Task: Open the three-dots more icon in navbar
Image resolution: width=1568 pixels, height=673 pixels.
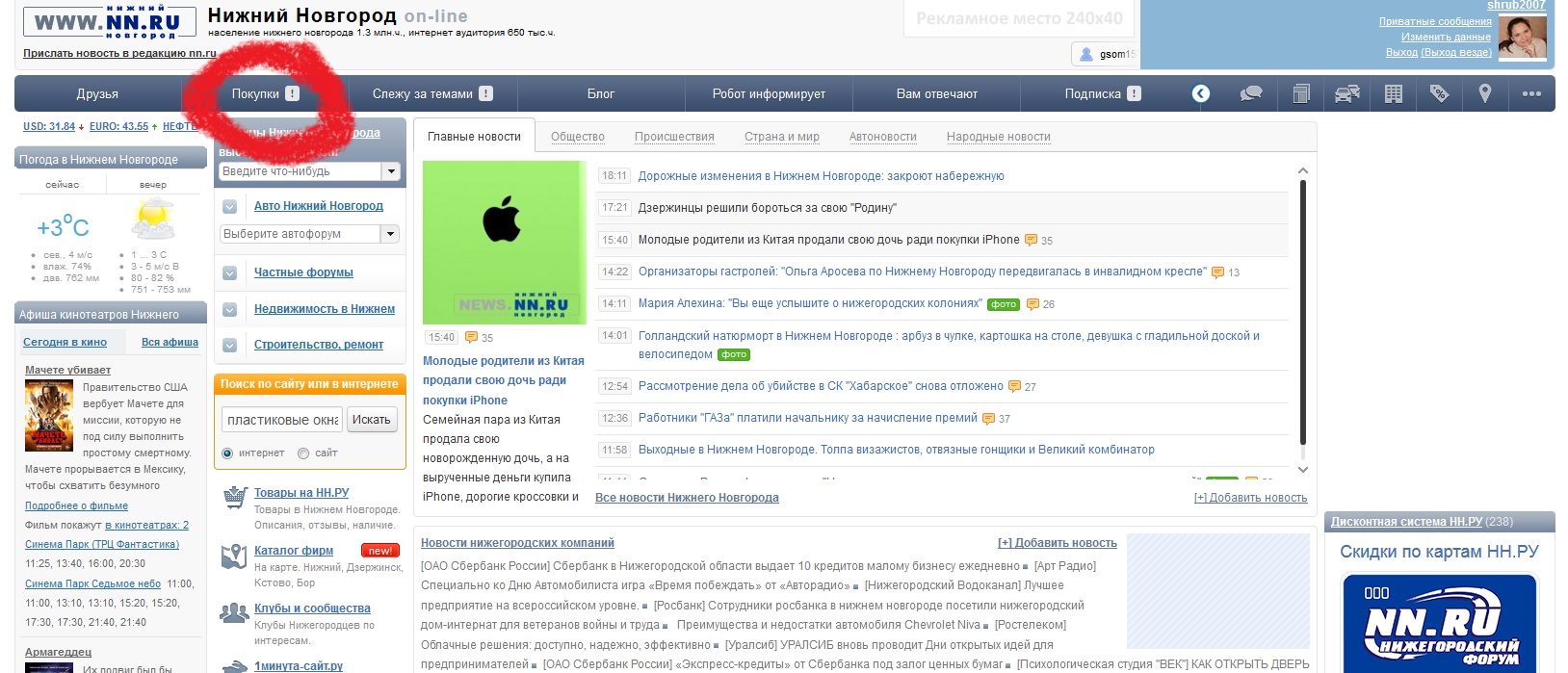Action: click(x=1531, y=93)
